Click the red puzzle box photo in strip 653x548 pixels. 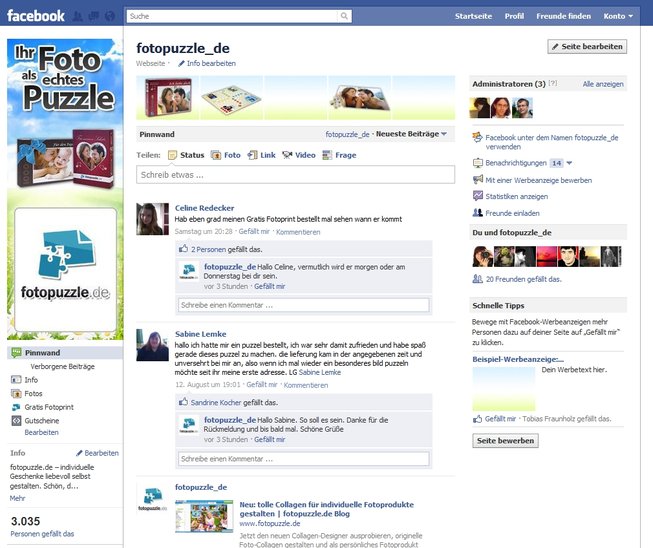point(168,97)
